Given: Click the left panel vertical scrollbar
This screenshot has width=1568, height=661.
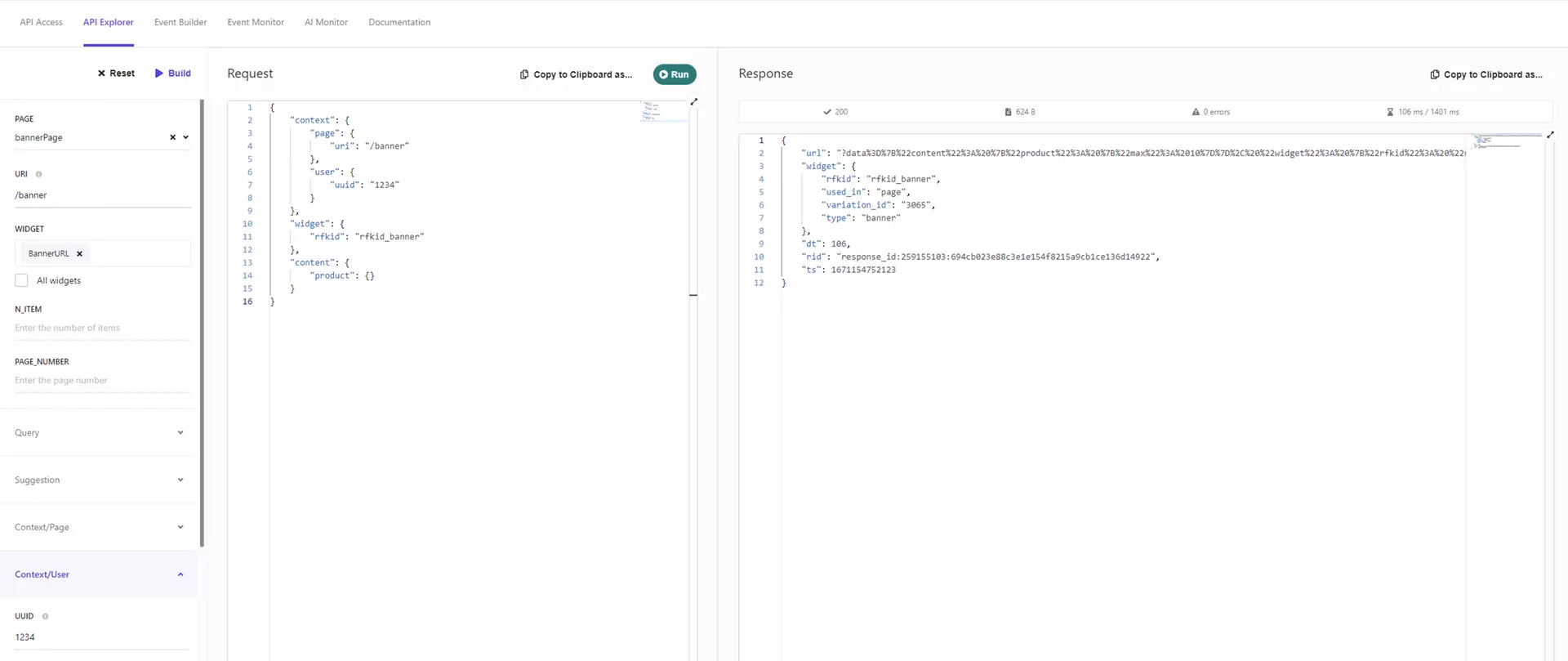Looking at the screenshot, I should point(202,324).
